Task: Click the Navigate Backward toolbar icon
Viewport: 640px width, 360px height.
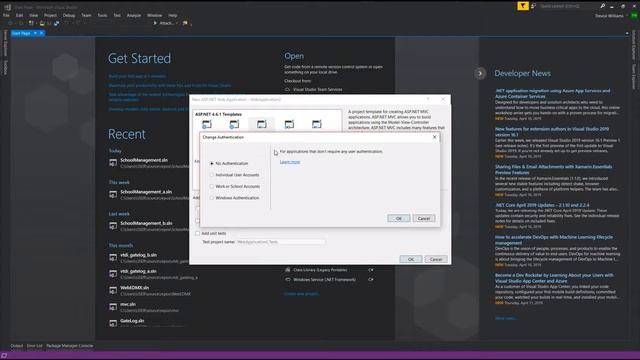Action: (x=10, y=23)
